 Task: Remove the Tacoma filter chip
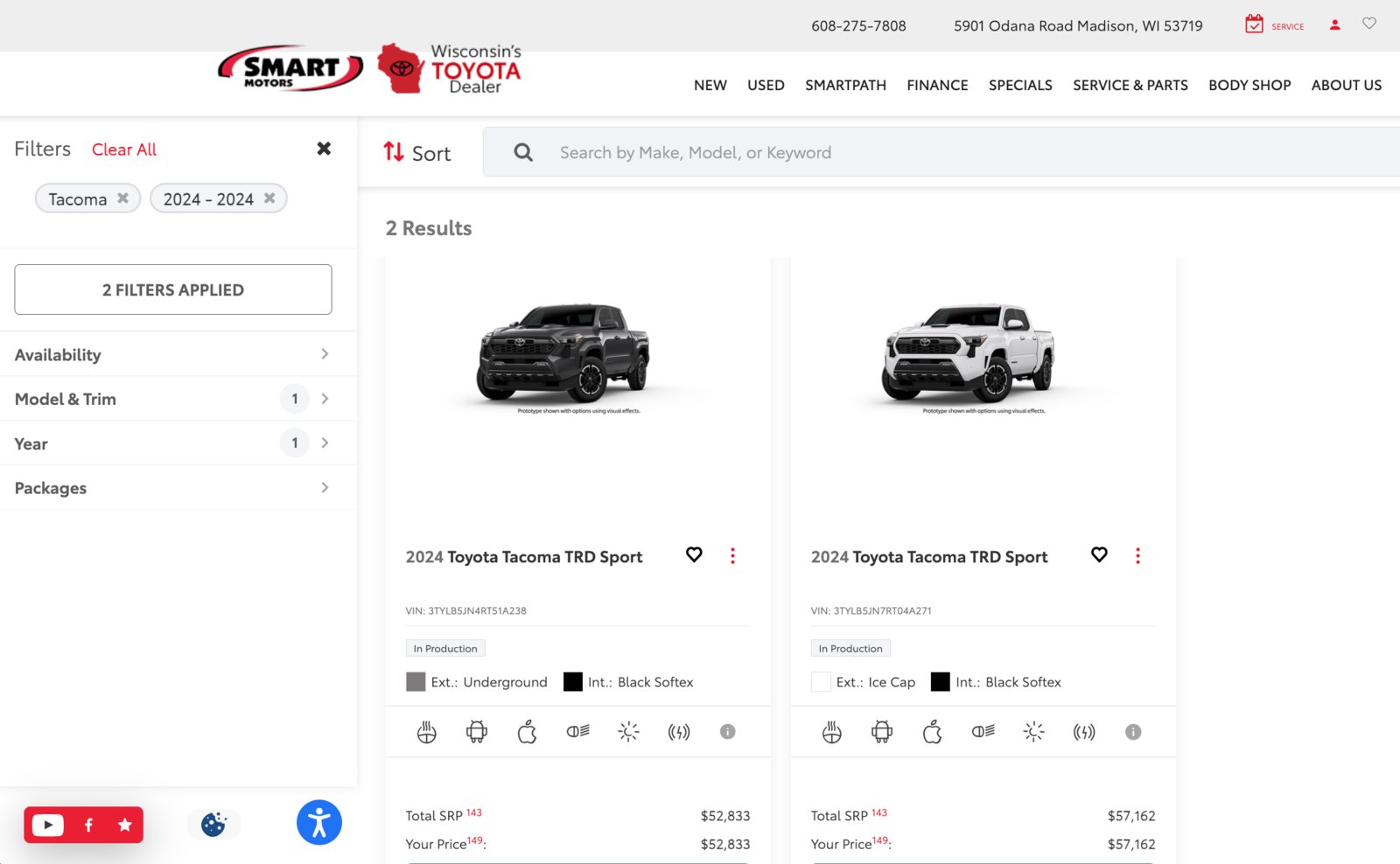pyautogui.click(x=123, y=199)
